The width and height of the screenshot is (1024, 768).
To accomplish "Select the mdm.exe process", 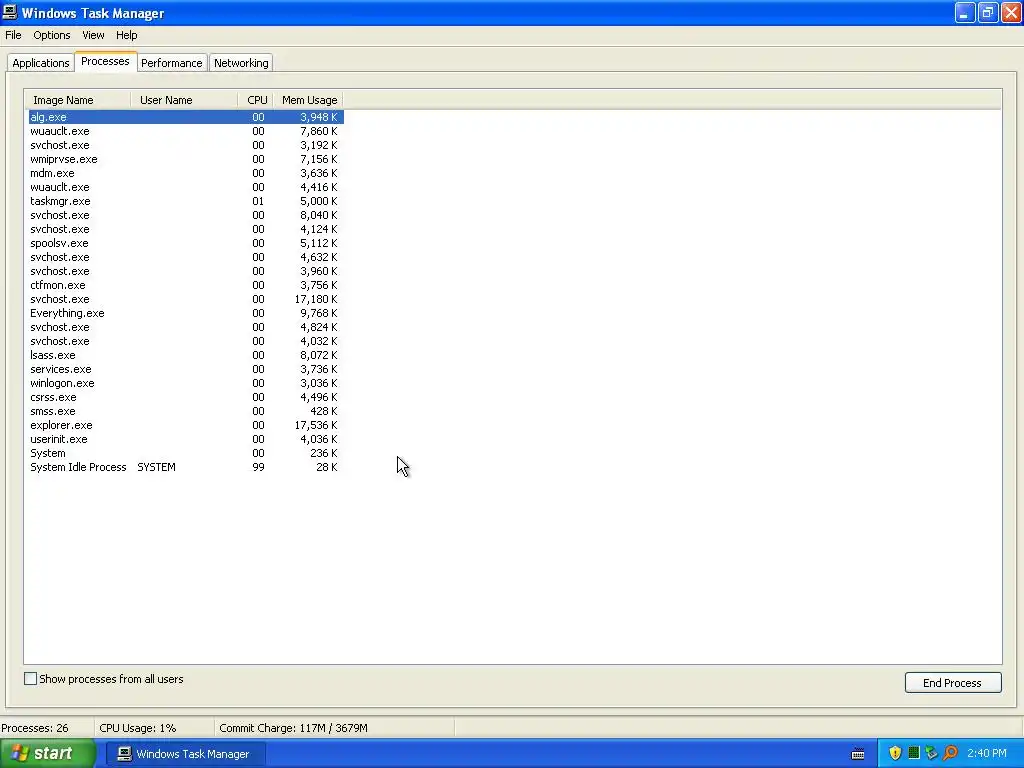I will point(186,173).
